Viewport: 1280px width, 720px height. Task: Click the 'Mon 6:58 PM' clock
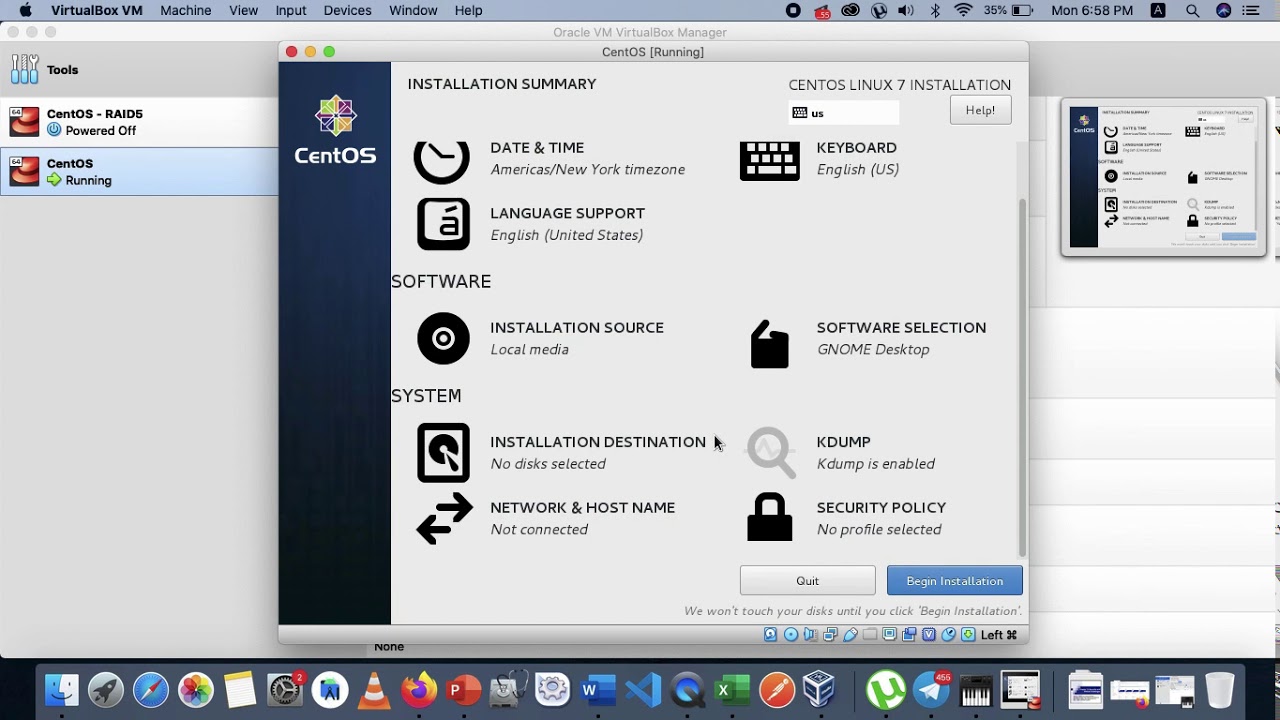(x=1092, y=10)
